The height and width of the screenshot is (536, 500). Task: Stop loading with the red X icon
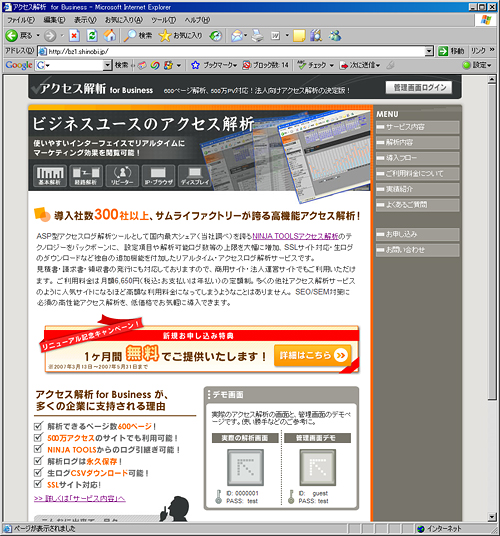coord(74,36)
